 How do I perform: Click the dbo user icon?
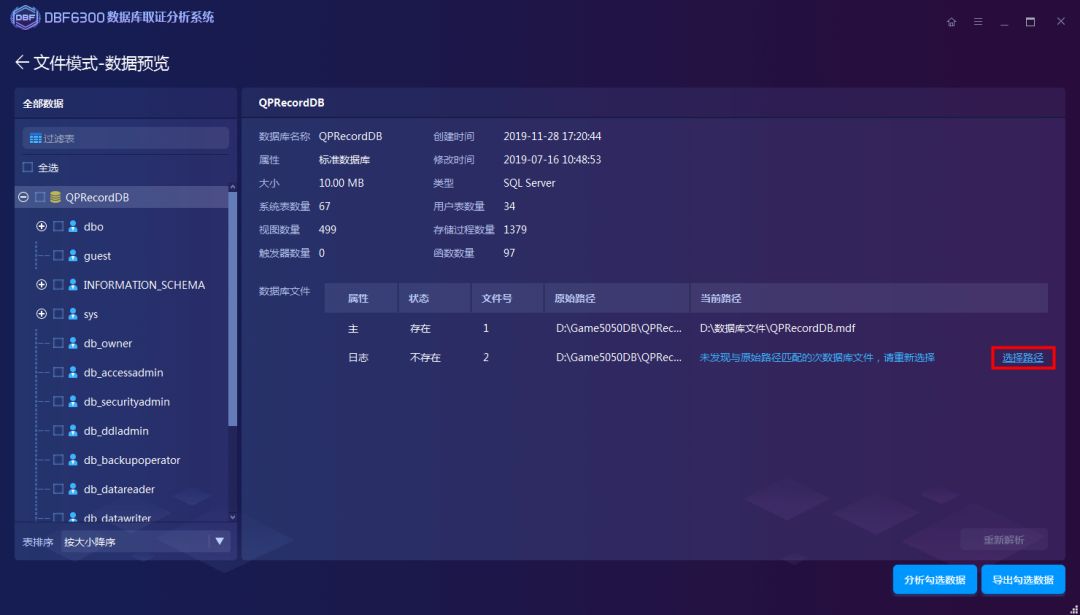[x=73, y=227]
